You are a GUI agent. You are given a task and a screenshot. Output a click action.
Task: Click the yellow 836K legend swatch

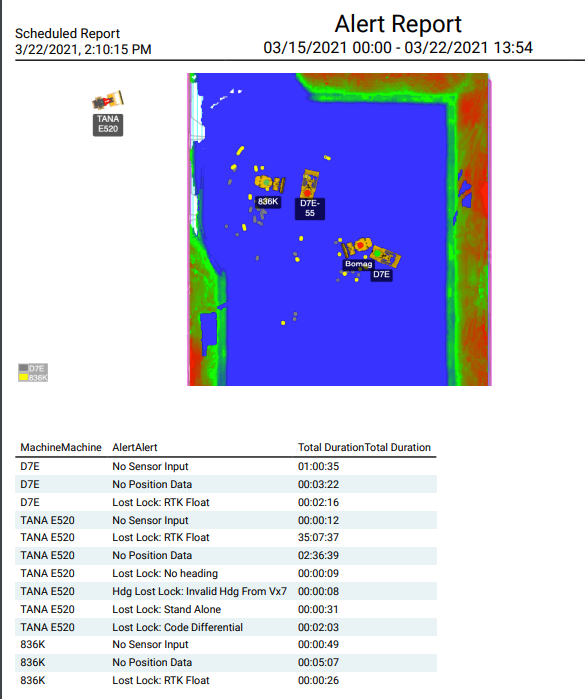coord(24,377)
